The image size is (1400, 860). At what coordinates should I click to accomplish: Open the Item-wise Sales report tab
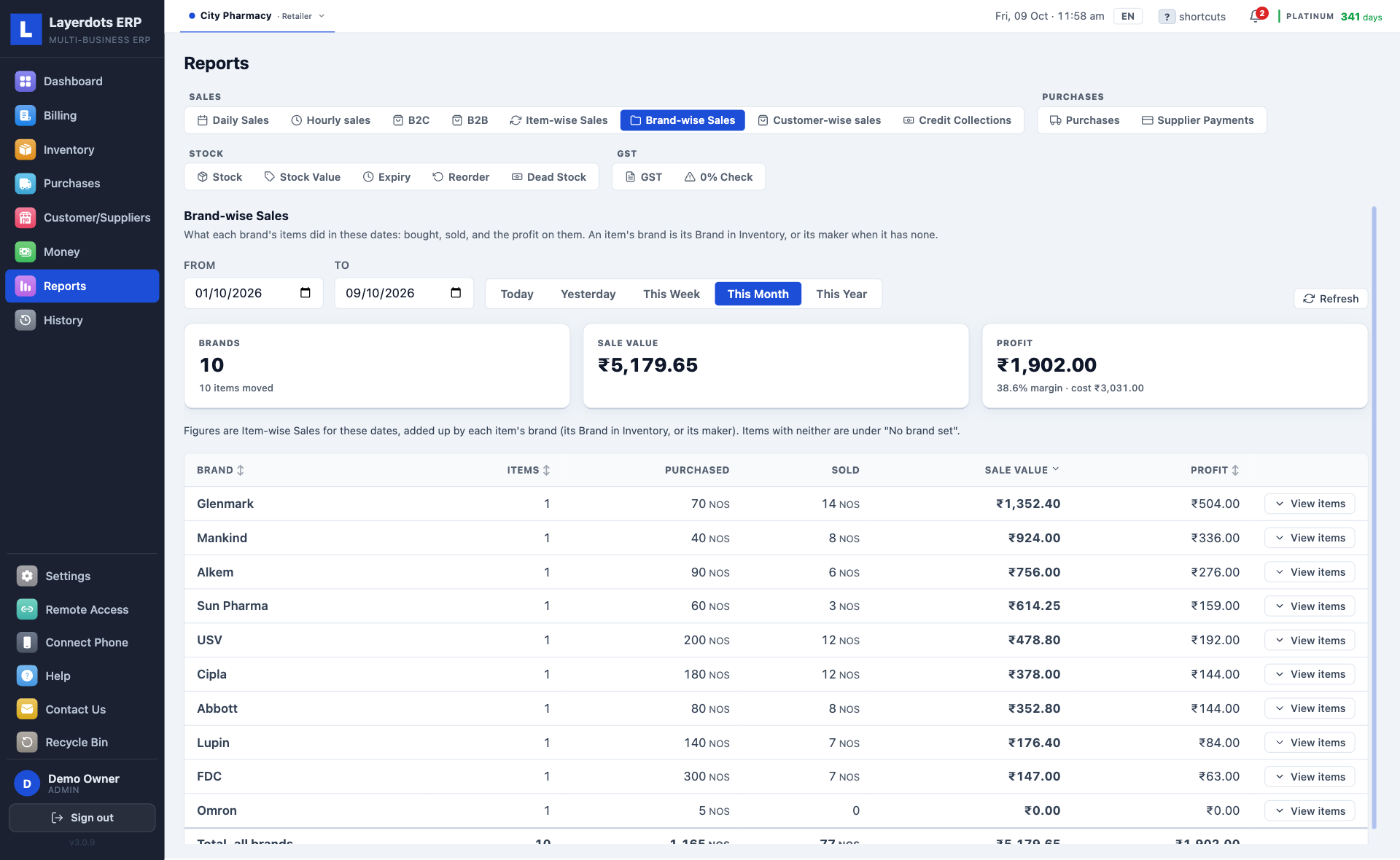point(559,120)
